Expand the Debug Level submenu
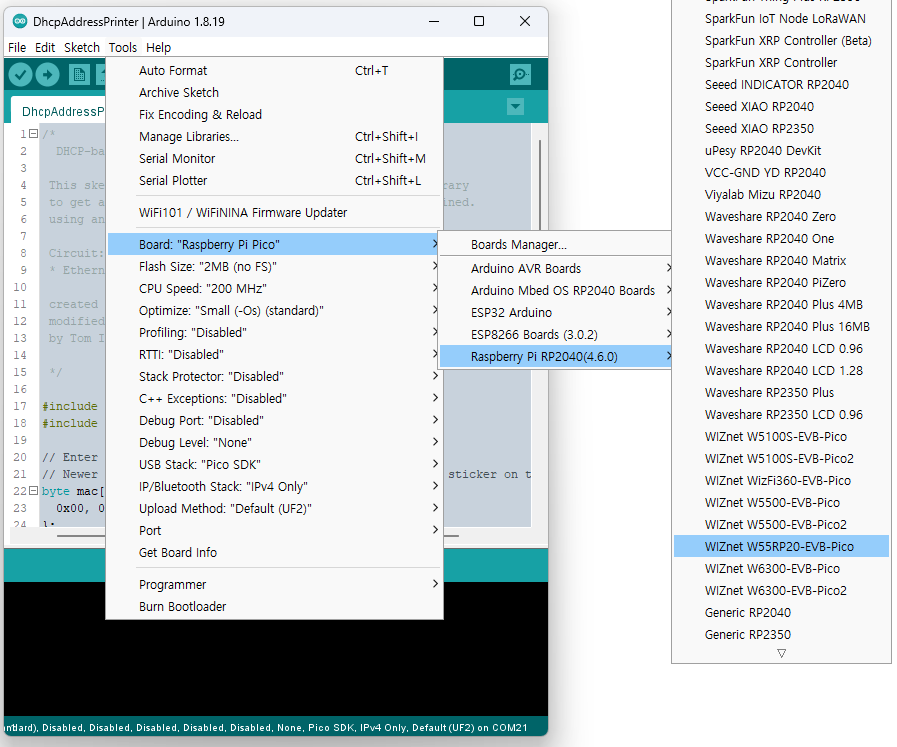The image size is (897, 747). coord(275,443)
